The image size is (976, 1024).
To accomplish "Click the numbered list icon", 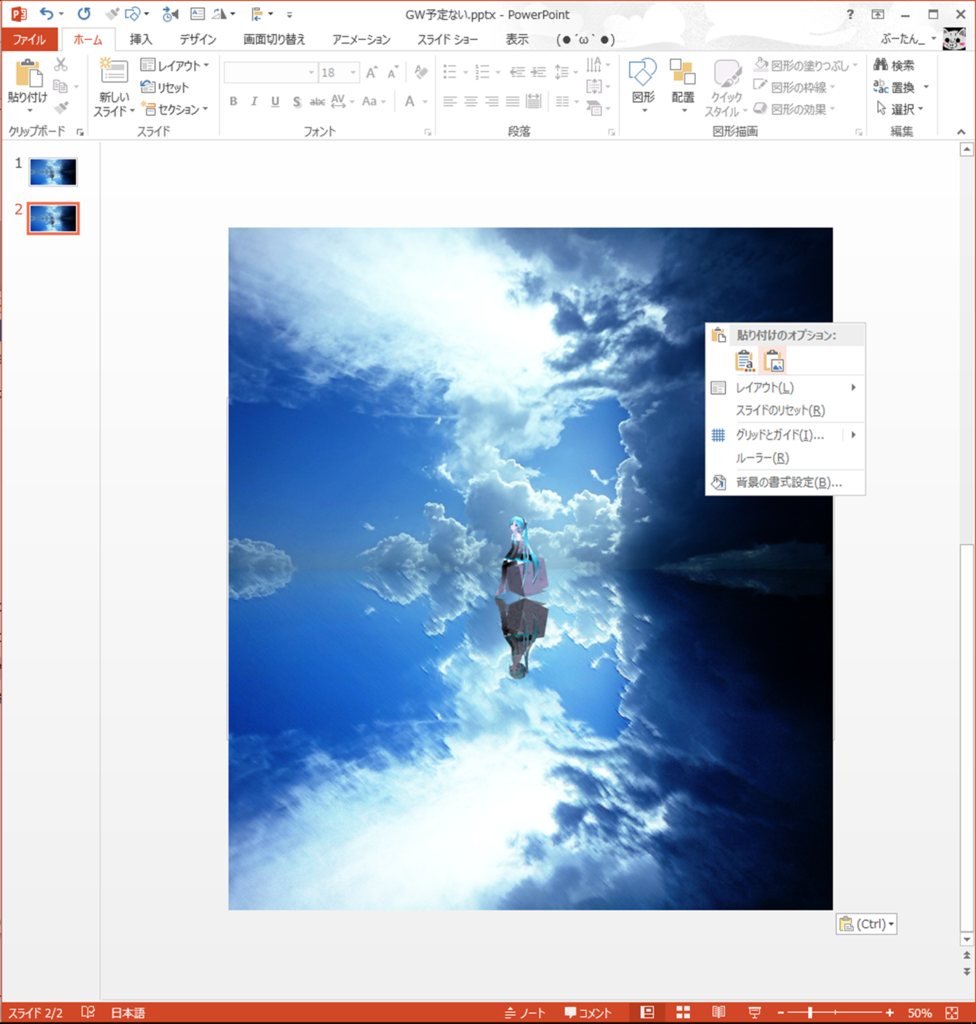I will (482, 72).
